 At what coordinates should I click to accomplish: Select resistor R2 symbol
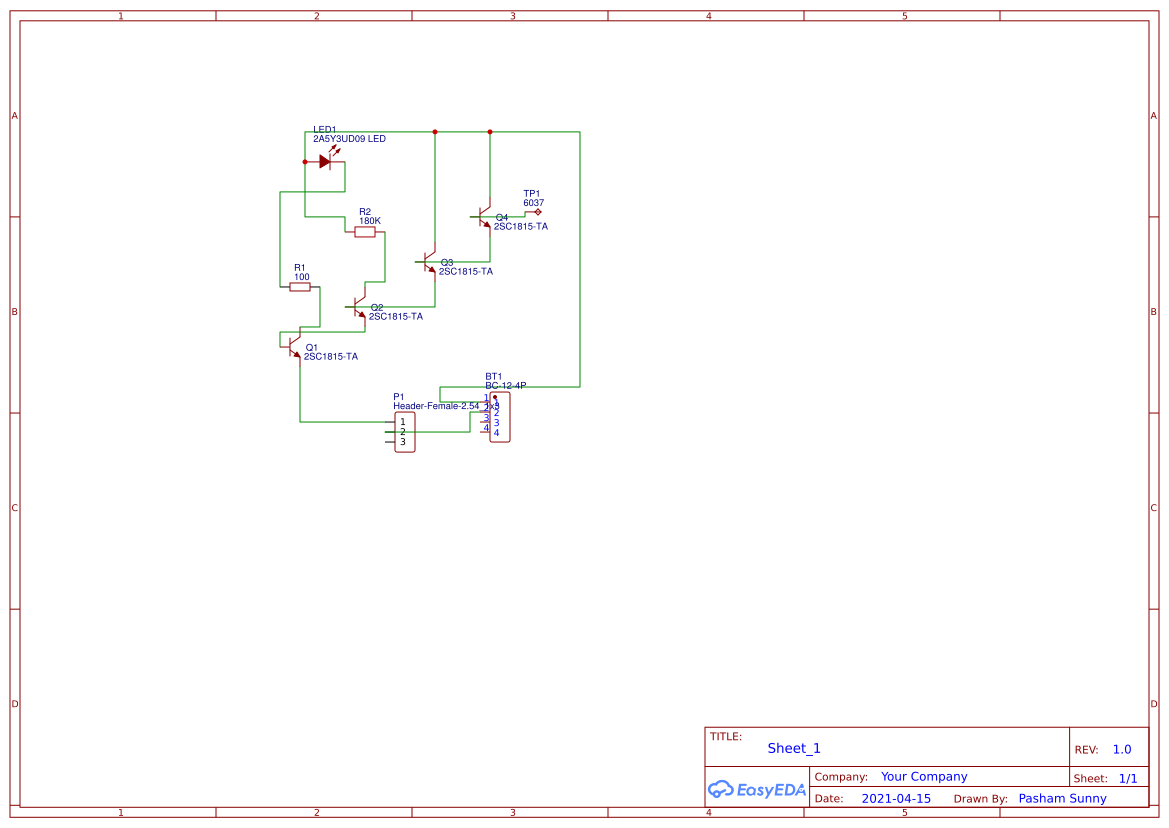[x=364, y=230]
